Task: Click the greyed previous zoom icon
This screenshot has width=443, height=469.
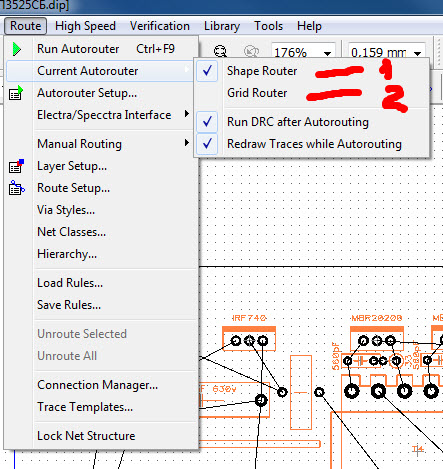Action: 251,51
